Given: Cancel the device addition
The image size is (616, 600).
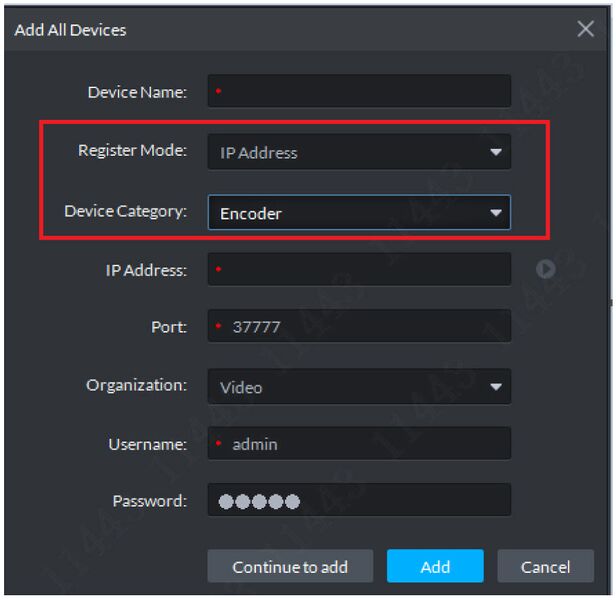Looking at the screenshot, I should point(545,567).
